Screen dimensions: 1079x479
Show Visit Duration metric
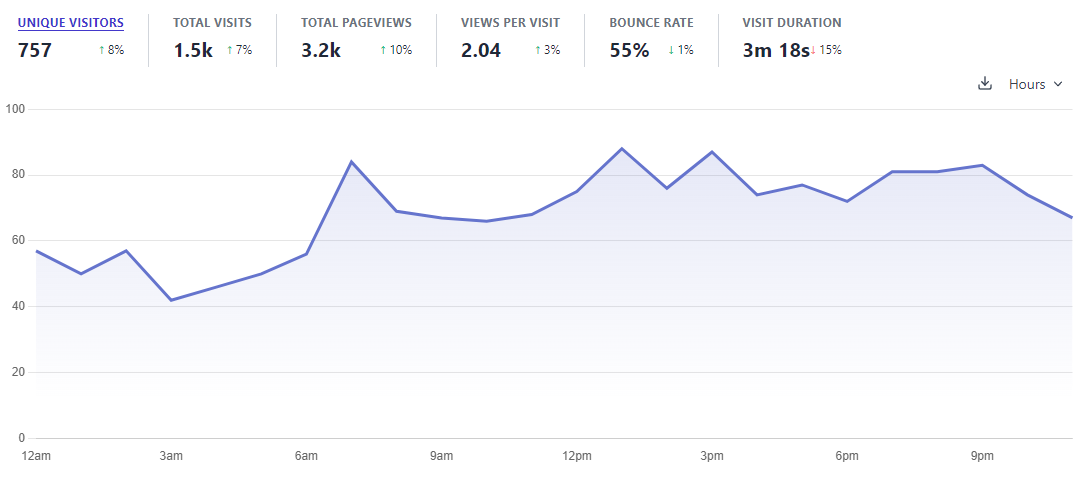click(792, 23)
